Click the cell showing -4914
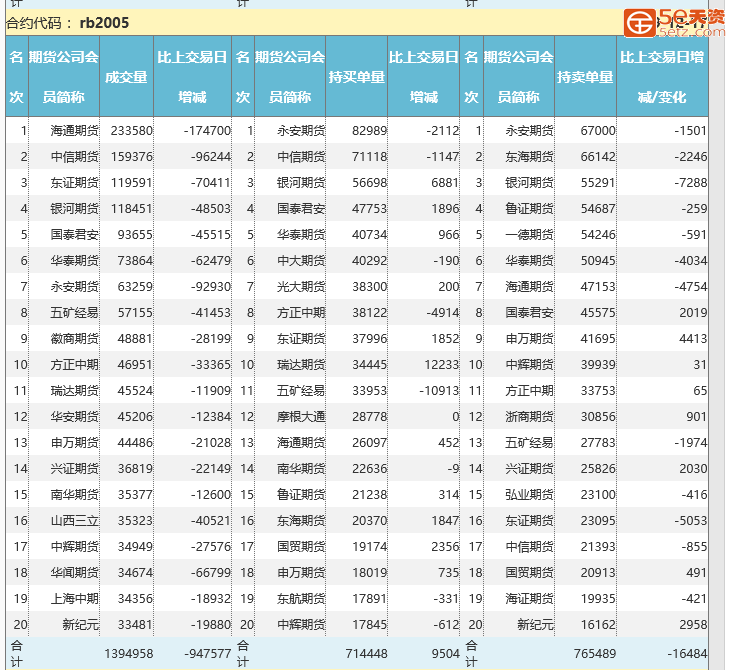This screenshot has width=731, height=670. tap(443, 312)
